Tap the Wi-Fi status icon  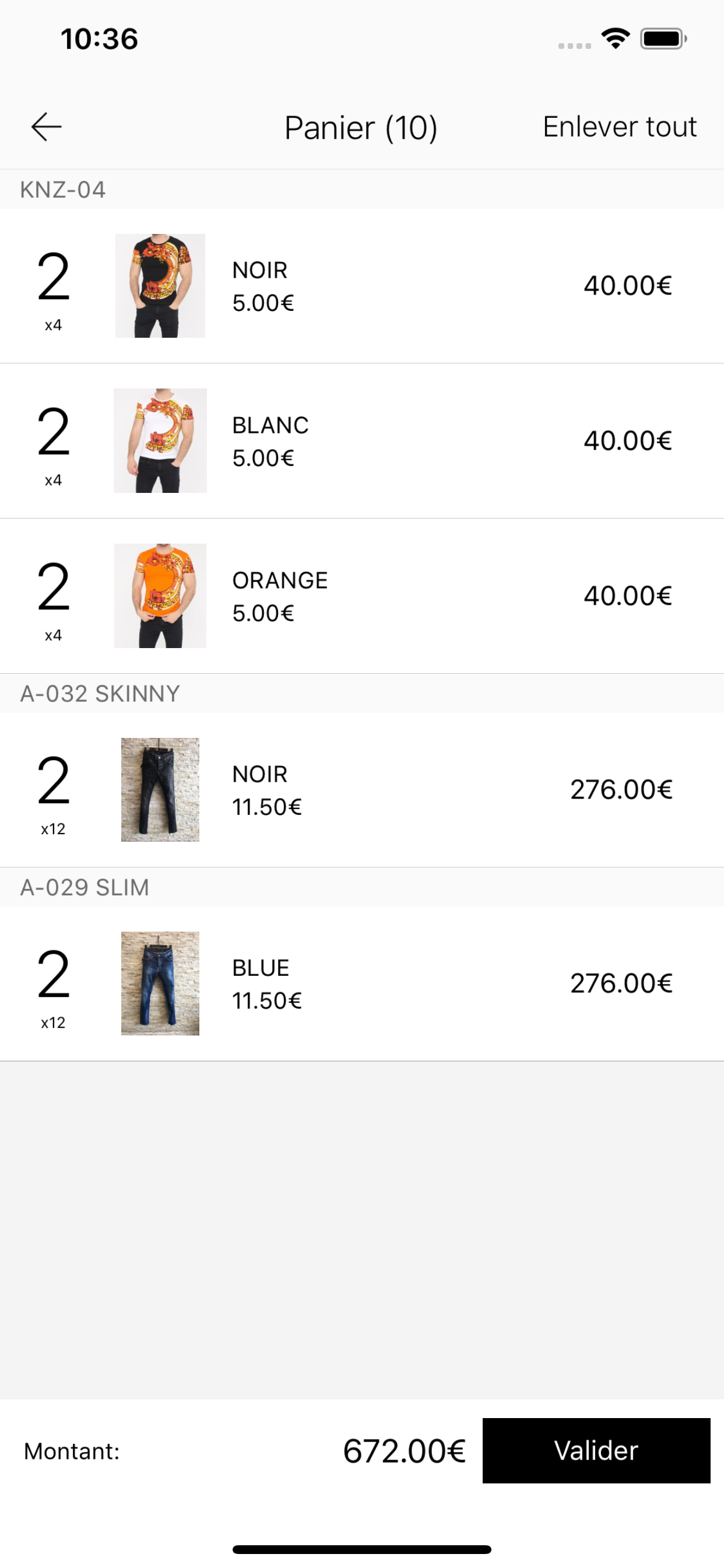pos(615,39)
